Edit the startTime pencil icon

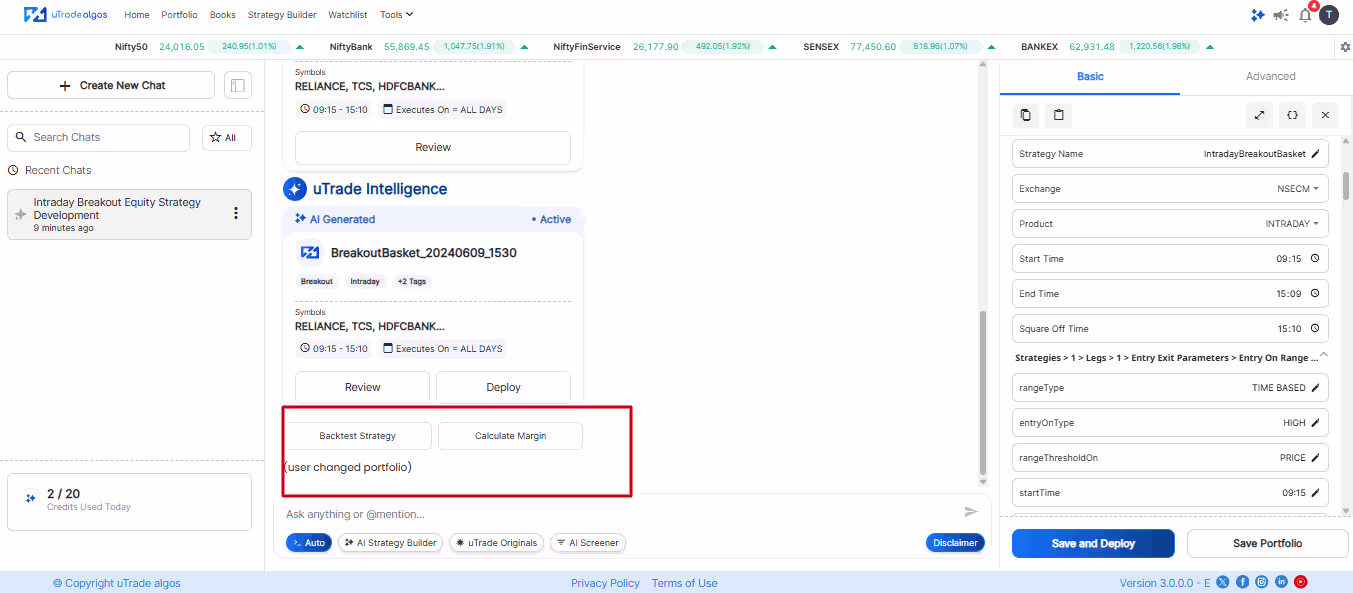point(1315,493)
